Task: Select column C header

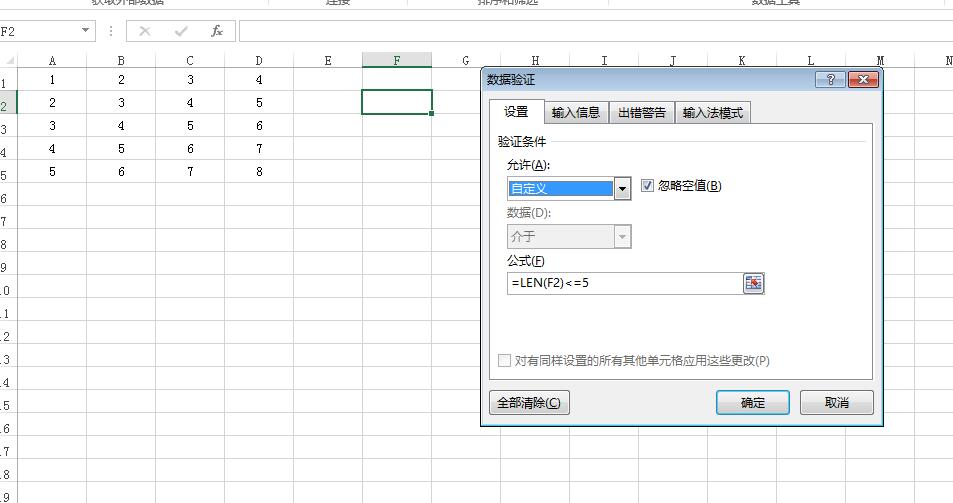Action: (190, 60)
